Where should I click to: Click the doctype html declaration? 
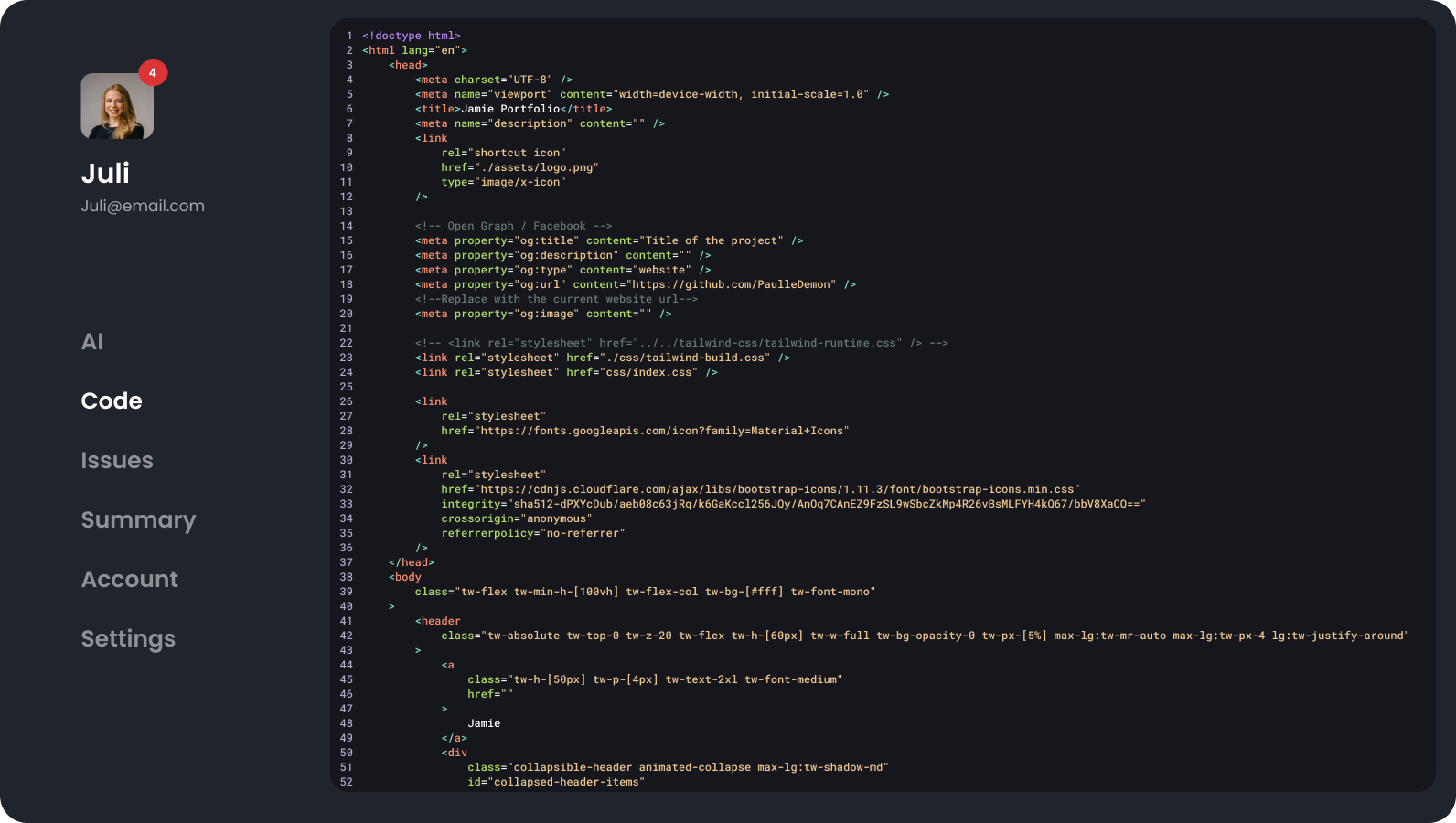(x=412, y=36)
